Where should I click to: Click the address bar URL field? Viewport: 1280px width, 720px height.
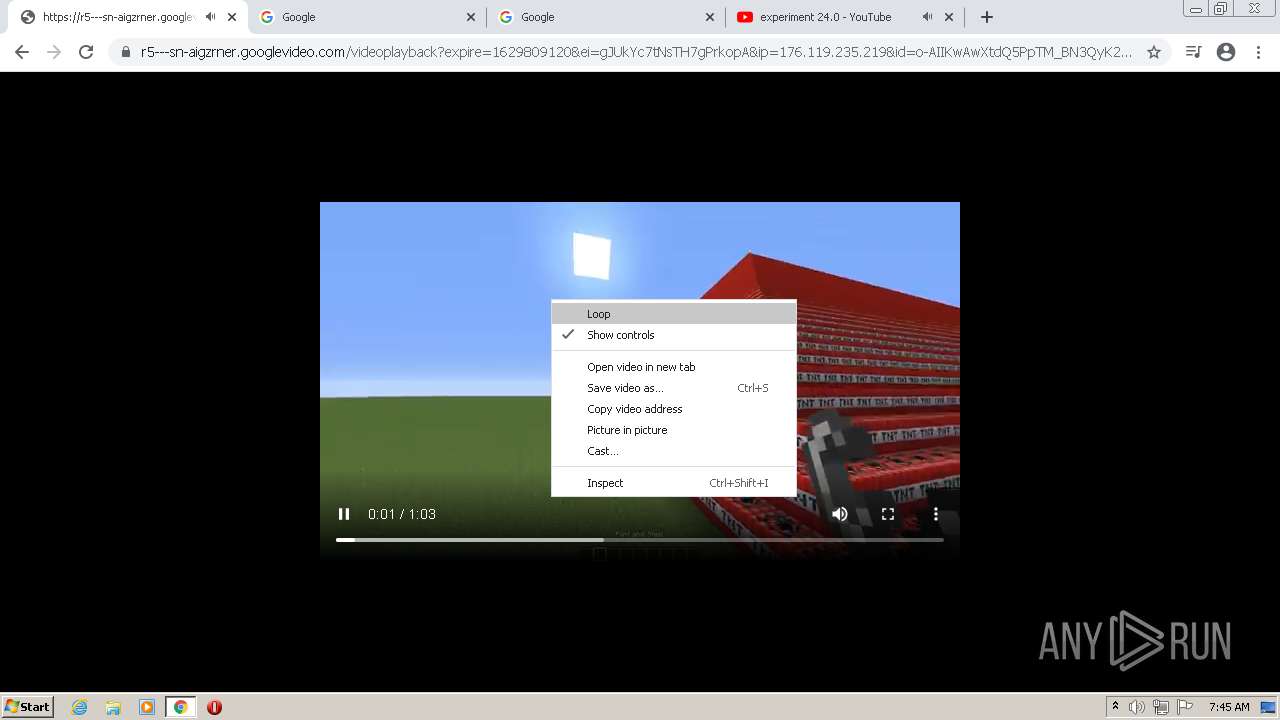(x=636, y=52)
